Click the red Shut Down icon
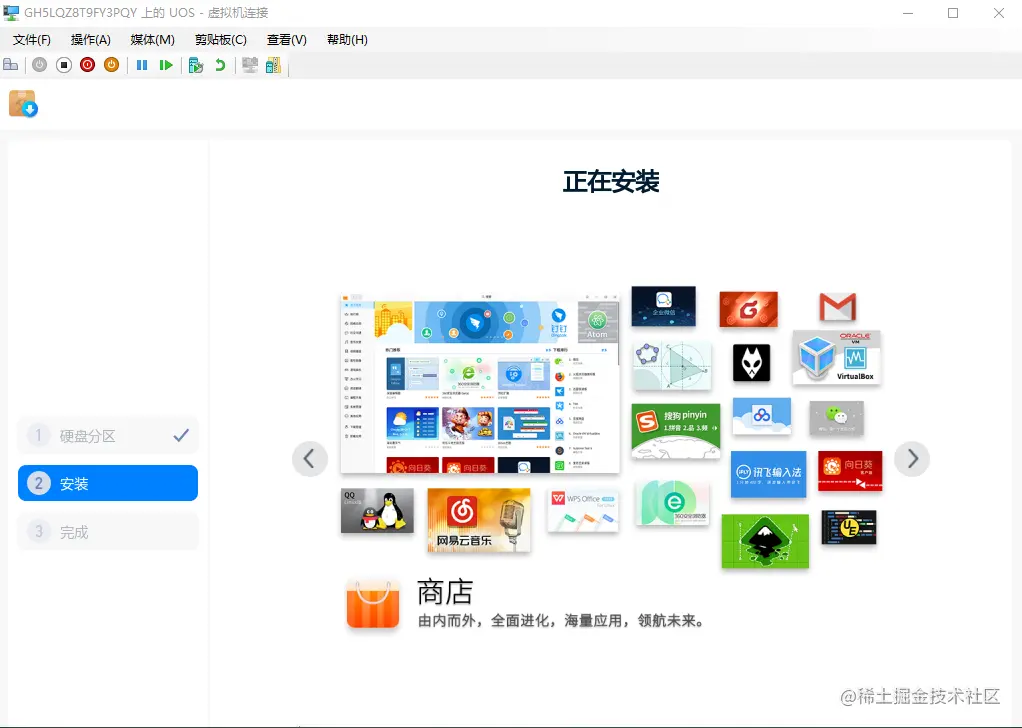 (87, 65)
